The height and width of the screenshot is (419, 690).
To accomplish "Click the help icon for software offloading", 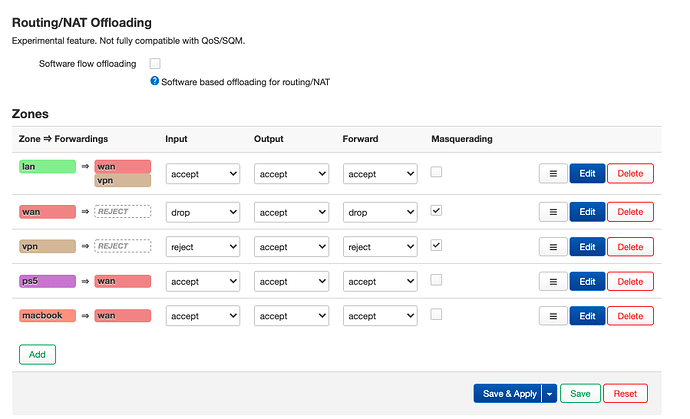I will tap(155, 81).
